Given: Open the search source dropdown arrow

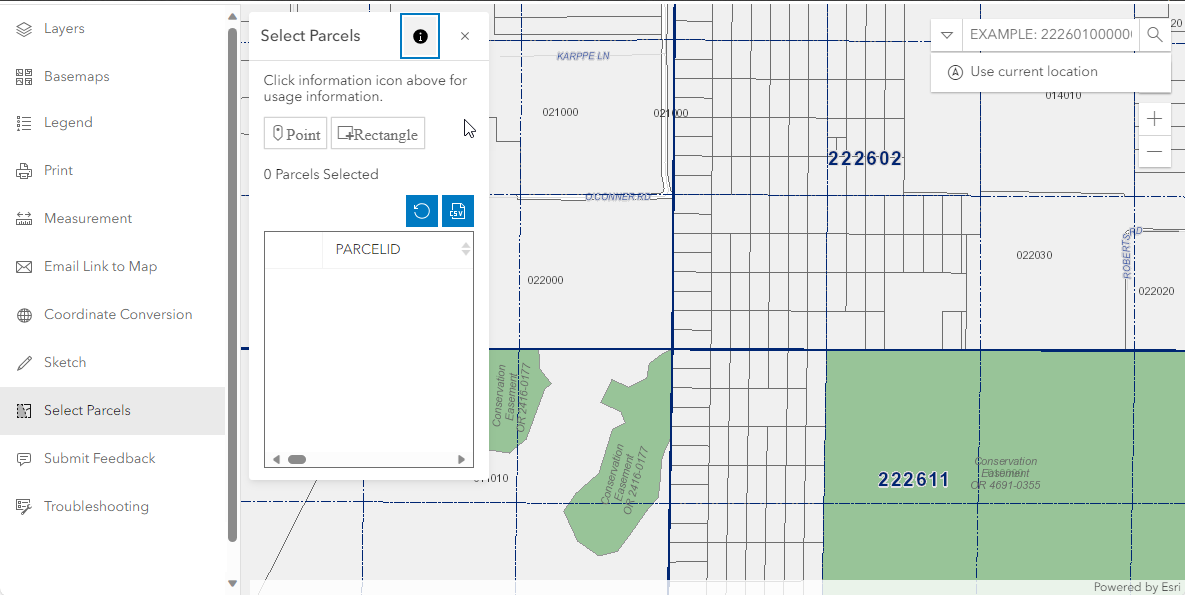Looking at the screenshot, I should click(x=945, y=34).
